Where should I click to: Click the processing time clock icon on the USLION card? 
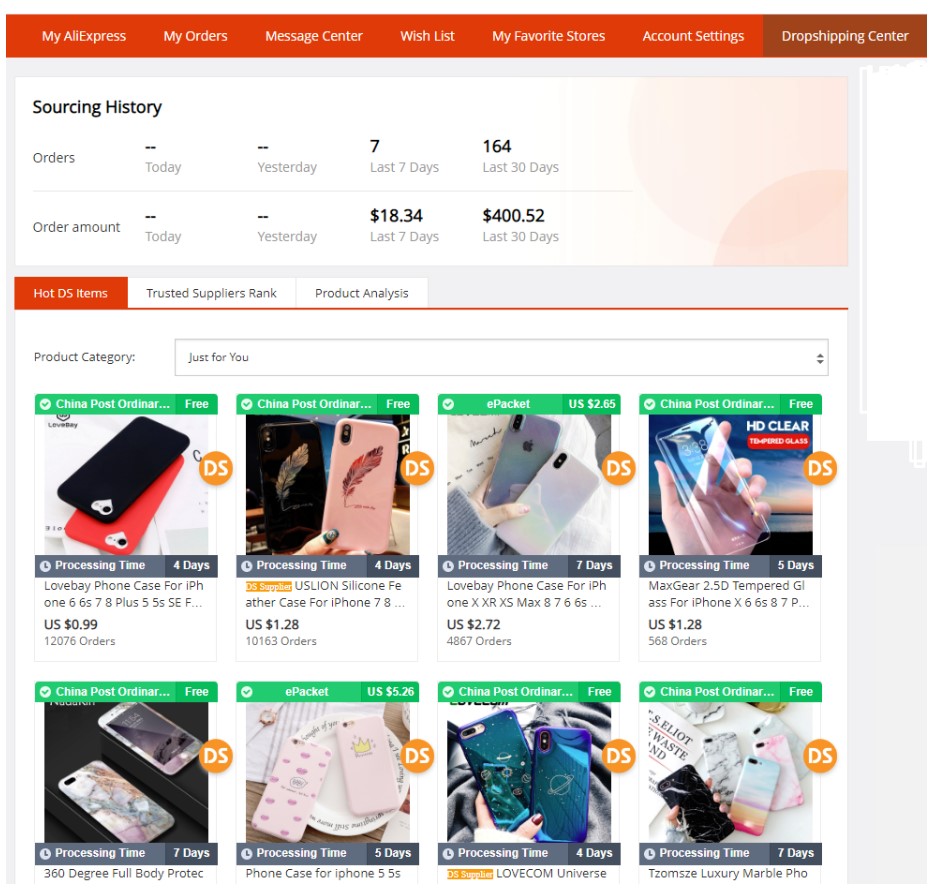coord(247,566)
